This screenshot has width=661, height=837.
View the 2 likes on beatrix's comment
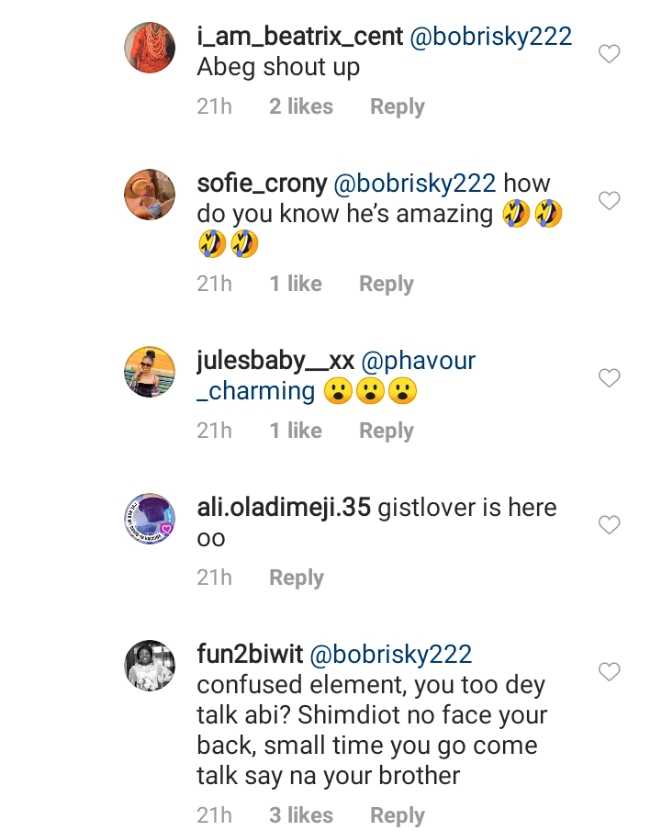tap(301, 107)
